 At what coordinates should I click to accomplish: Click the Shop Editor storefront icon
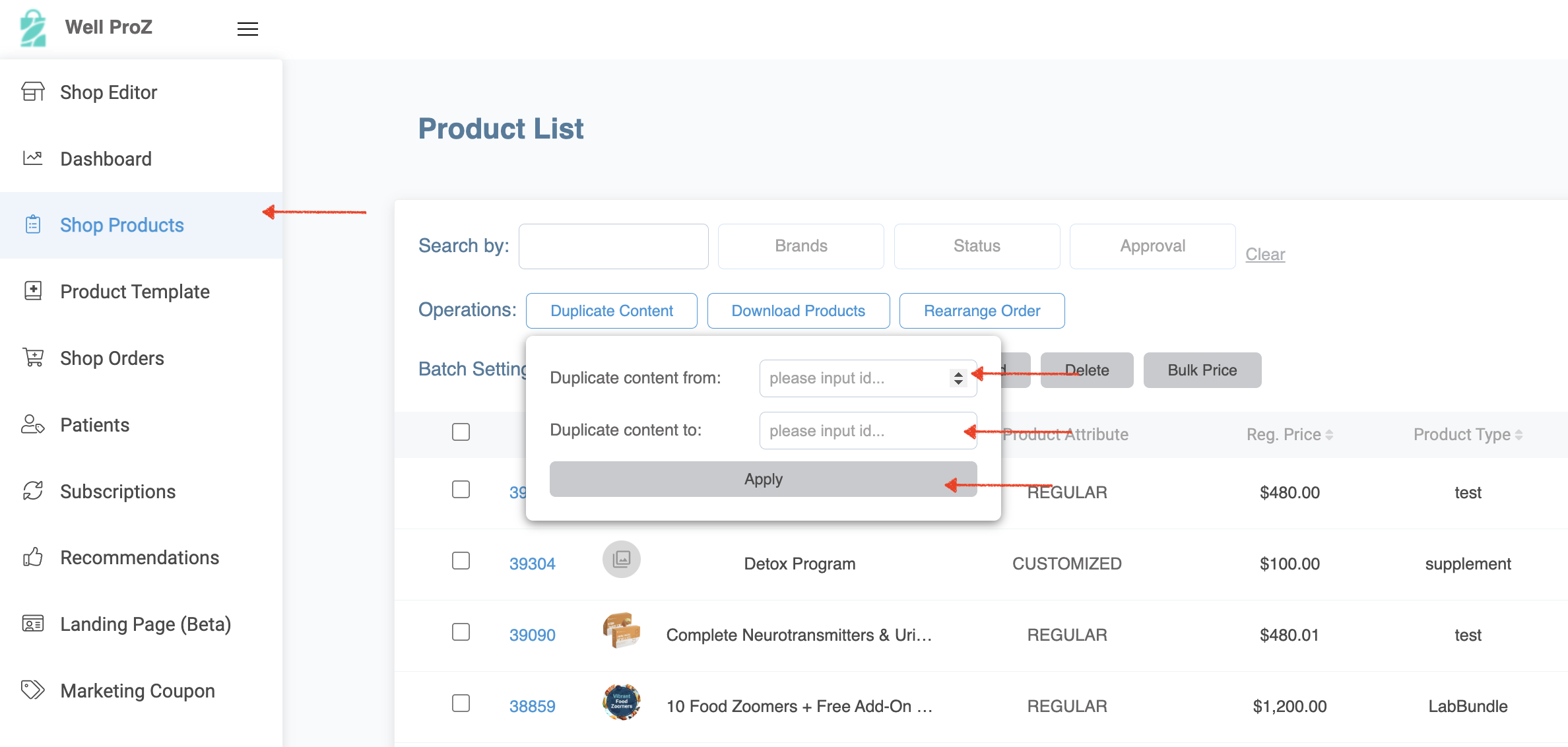(x=33, y=92)
